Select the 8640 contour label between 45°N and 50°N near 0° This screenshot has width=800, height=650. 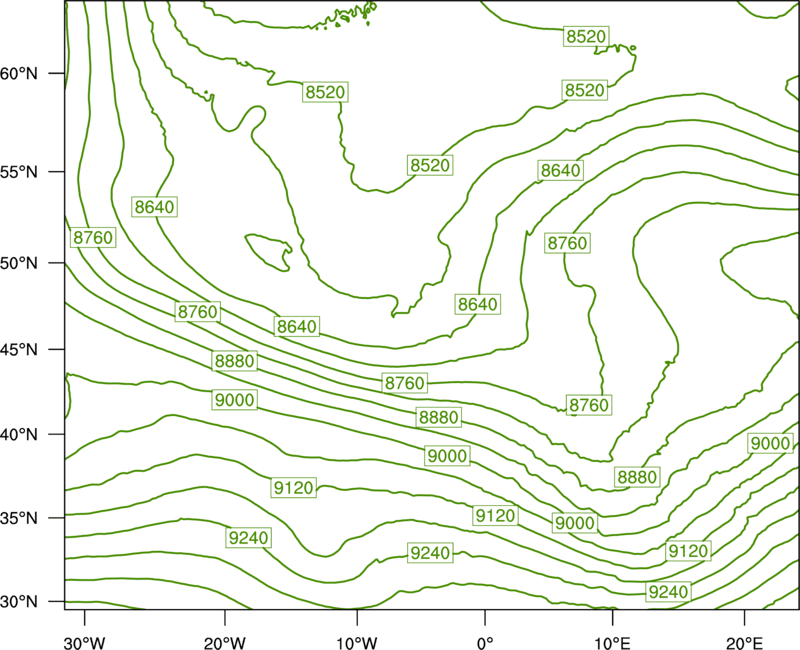click(x=478, y=304)
